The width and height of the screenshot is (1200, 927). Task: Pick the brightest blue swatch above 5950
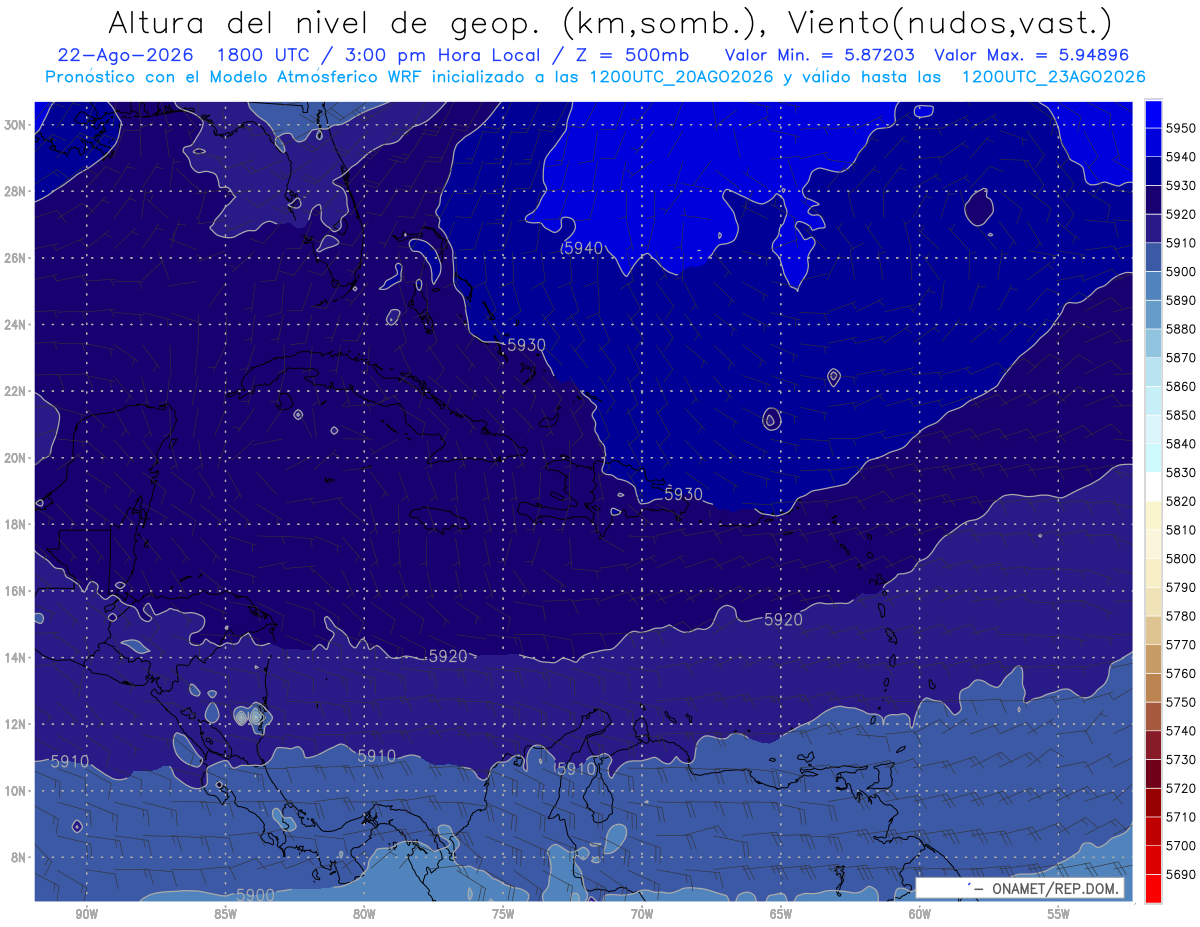[x=1152, y=114]
